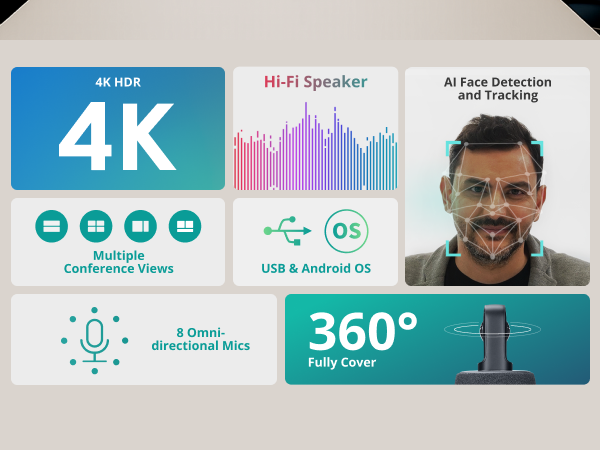Click the audio equalizer waveform graphic
Image resolution: width=600 pixels, height=450 pixels.
[315, 148]
